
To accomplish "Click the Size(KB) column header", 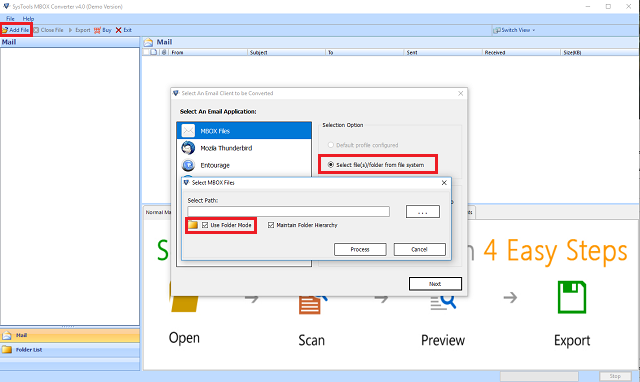I will pyautogui.click(x=599, y=53).
